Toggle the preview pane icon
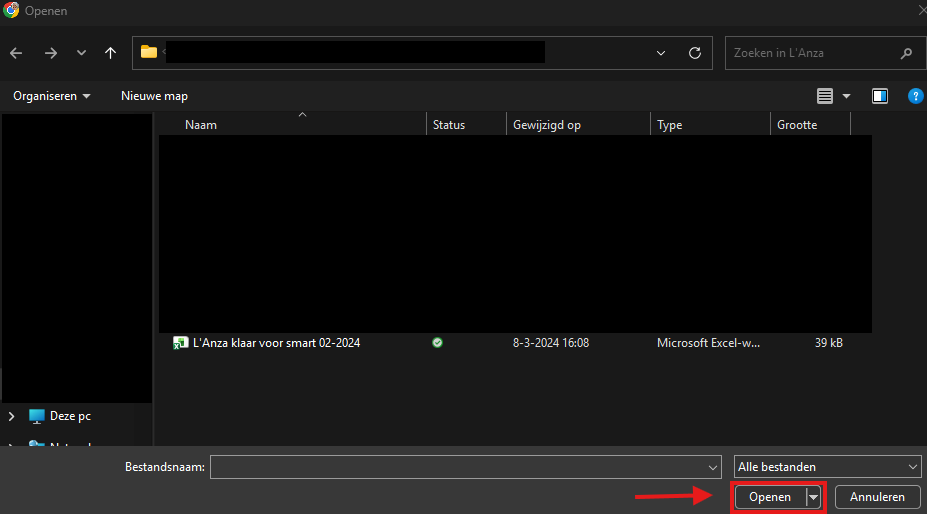 pos(880,96)
